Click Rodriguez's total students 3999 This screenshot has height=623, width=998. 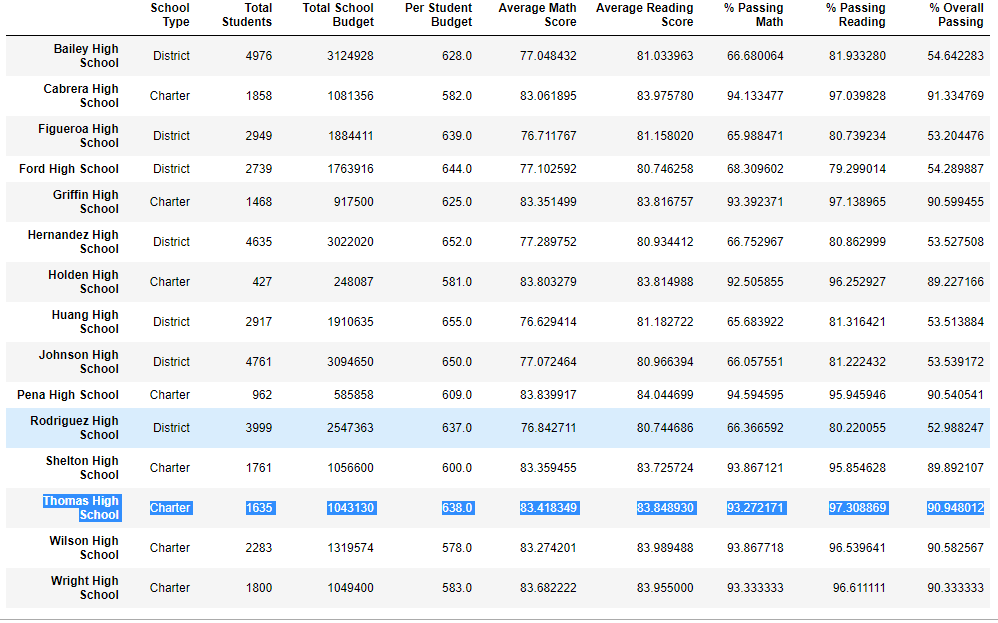click(x=259, y=428)
